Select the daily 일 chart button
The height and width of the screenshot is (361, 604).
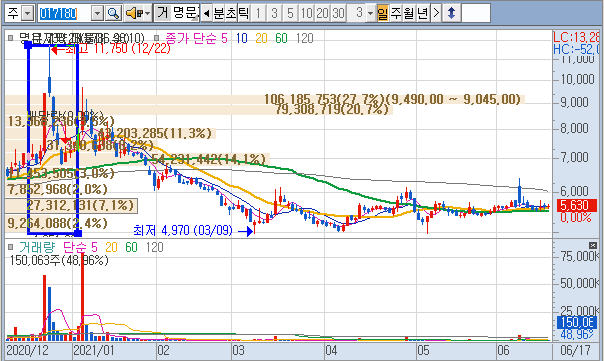click(383, 13)
